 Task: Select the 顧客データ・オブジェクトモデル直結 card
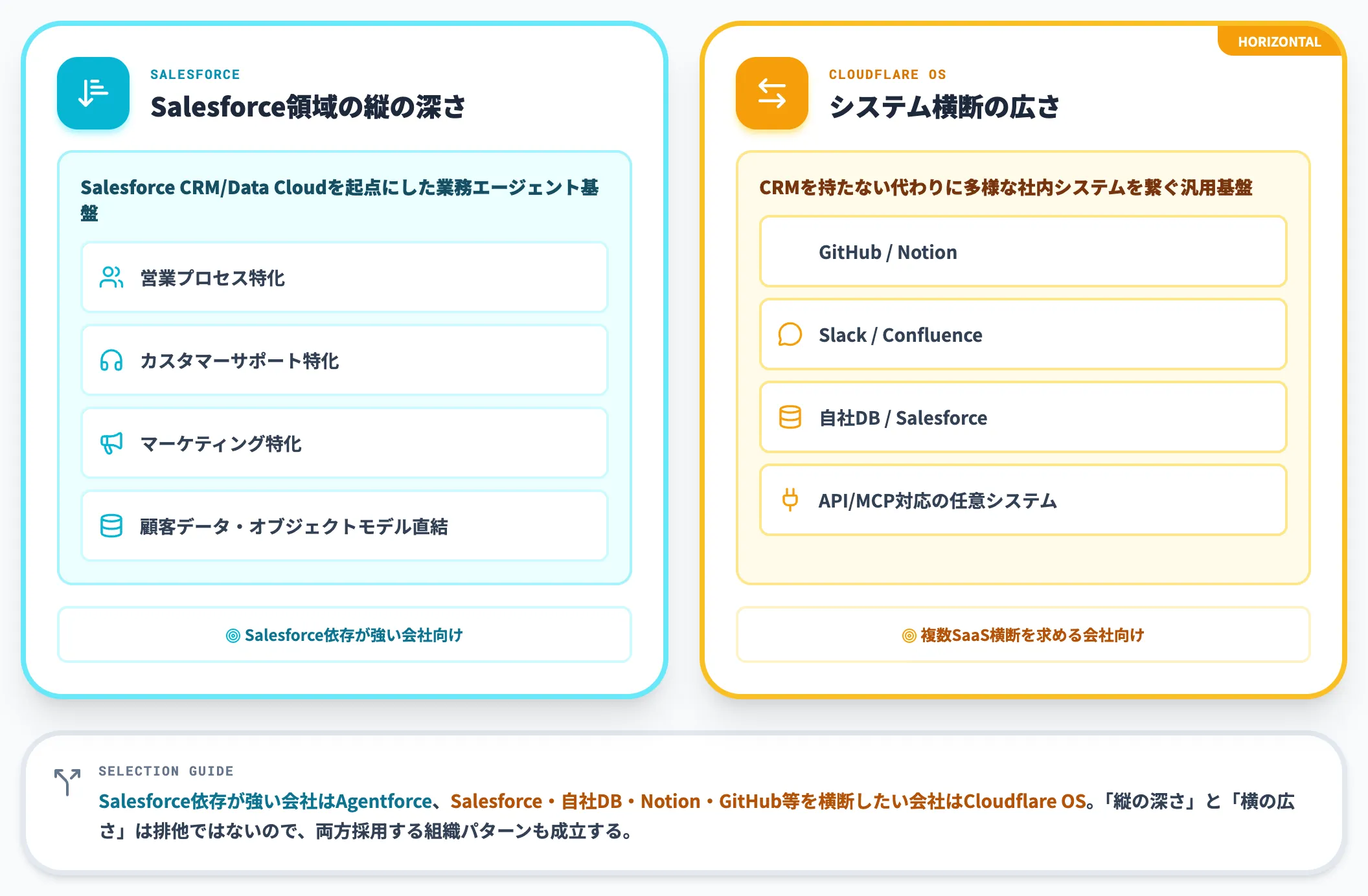345,526
